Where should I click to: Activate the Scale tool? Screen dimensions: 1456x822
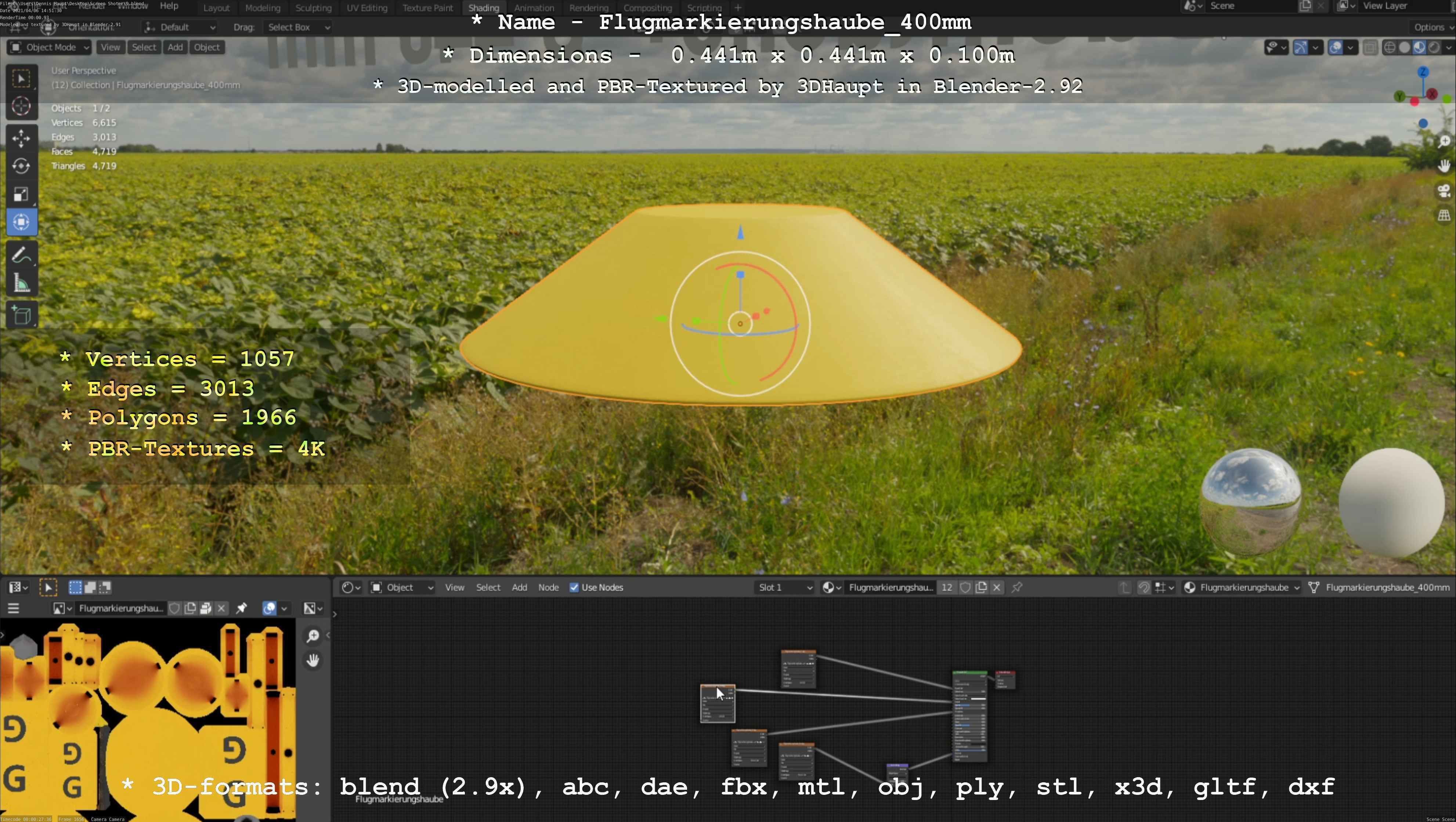(21, 194)
